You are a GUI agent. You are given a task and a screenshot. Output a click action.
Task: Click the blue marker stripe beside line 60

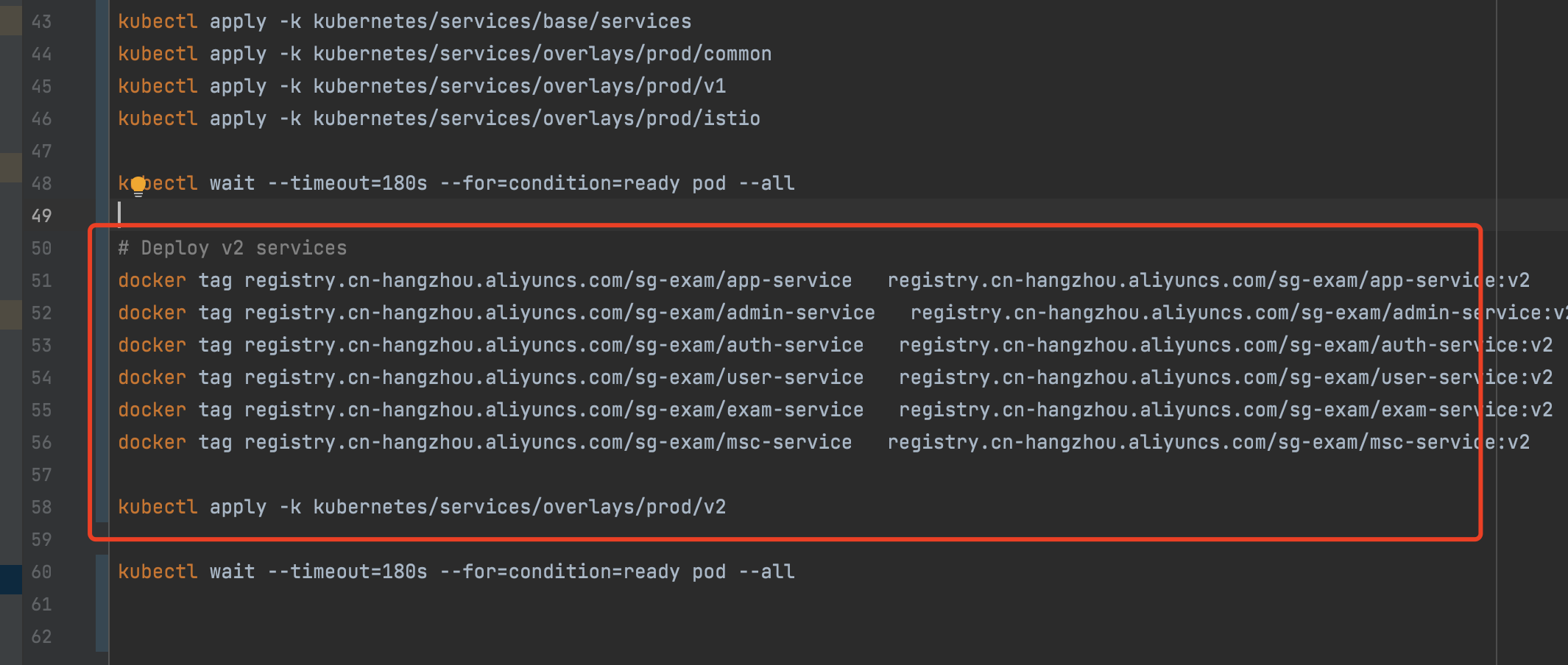click(x=10, y=579)
